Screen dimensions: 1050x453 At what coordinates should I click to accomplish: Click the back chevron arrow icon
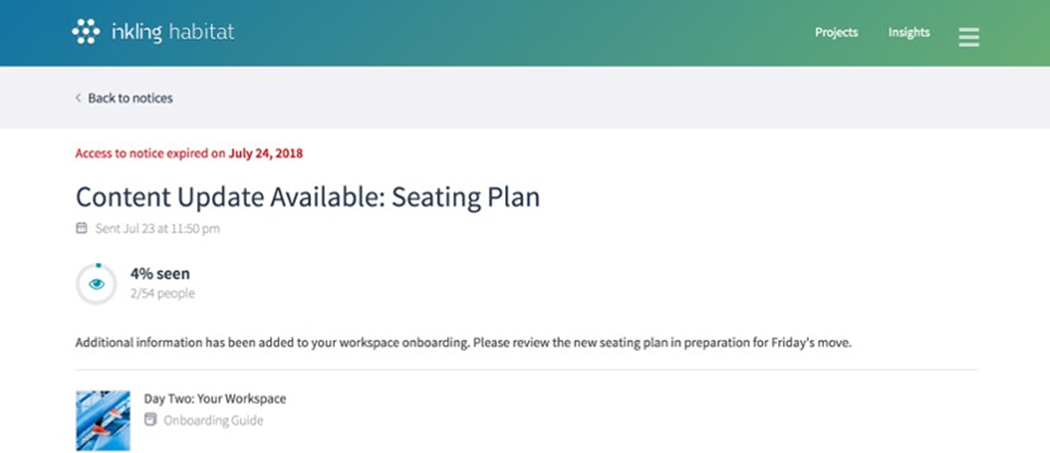click(78, 98)
